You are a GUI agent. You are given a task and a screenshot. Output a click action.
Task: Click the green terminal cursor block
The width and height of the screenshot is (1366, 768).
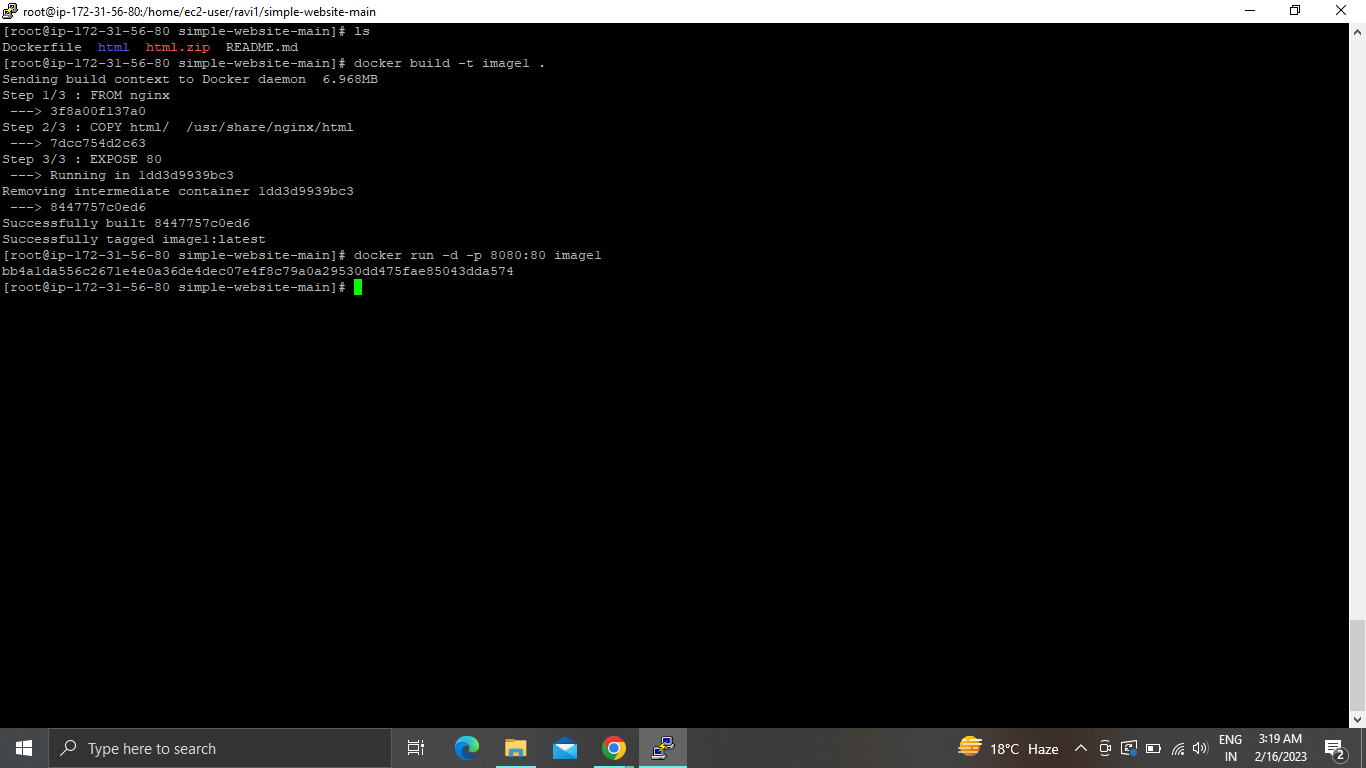coord(357,287)
